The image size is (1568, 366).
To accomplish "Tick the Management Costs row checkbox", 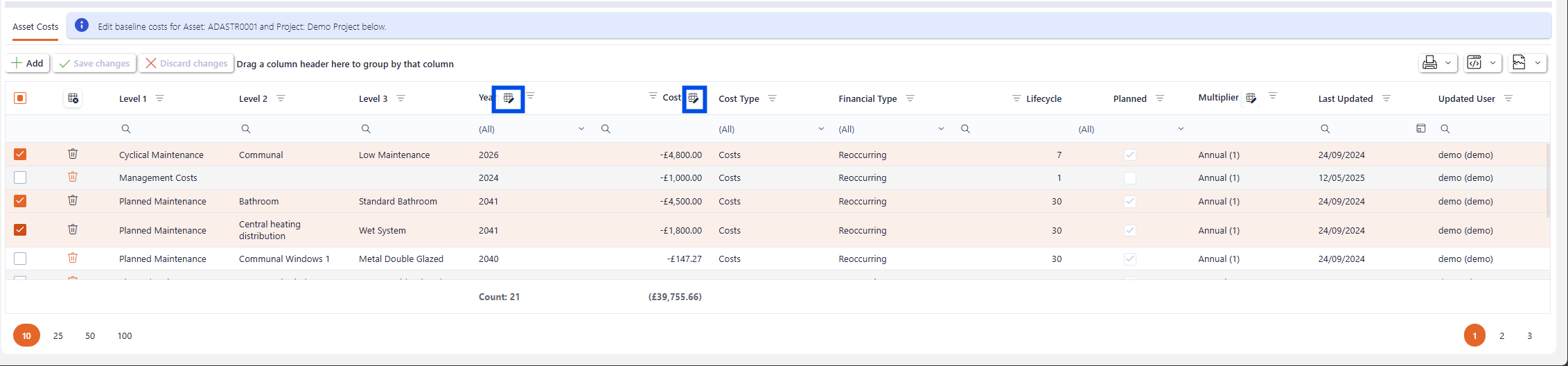I will [20, 177].
